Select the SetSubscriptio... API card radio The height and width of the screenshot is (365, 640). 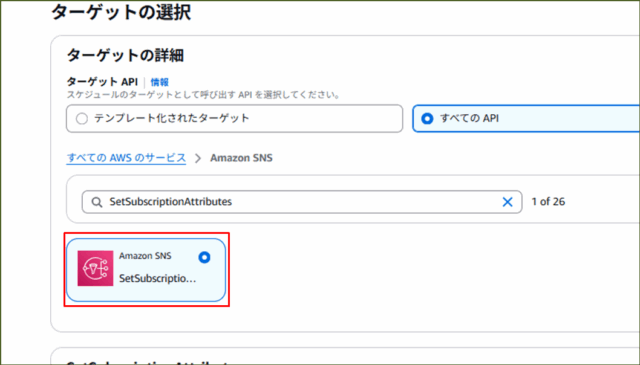pos(204,257)
